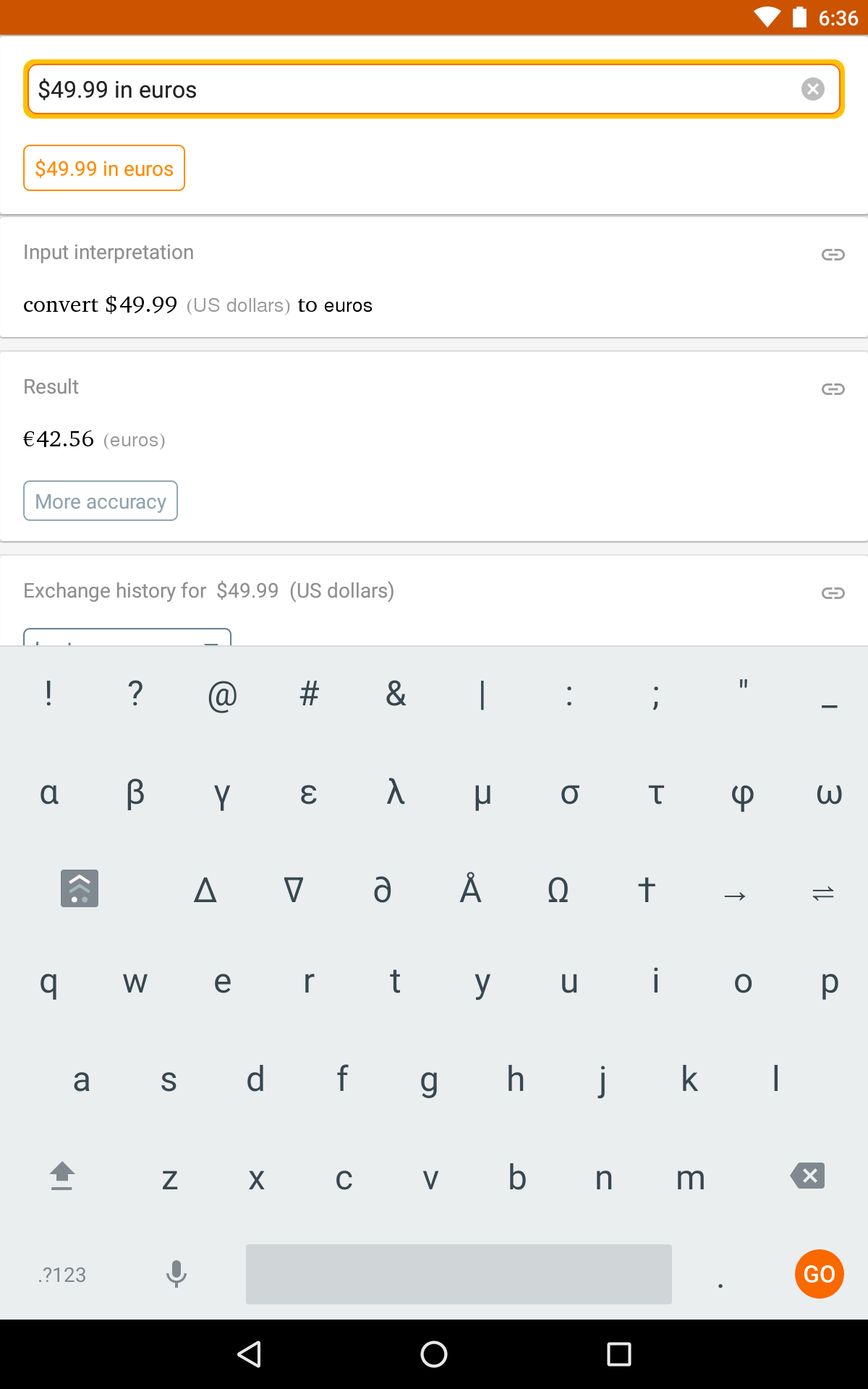868x1389 pixels.
Task: Tap the equilibrium arrows key on the keyboard
Action: 822,893
